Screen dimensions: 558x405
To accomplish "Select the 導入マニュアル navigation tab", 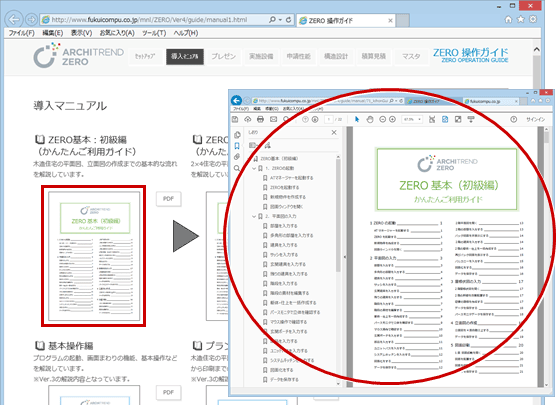I will (x=185, y=56).
